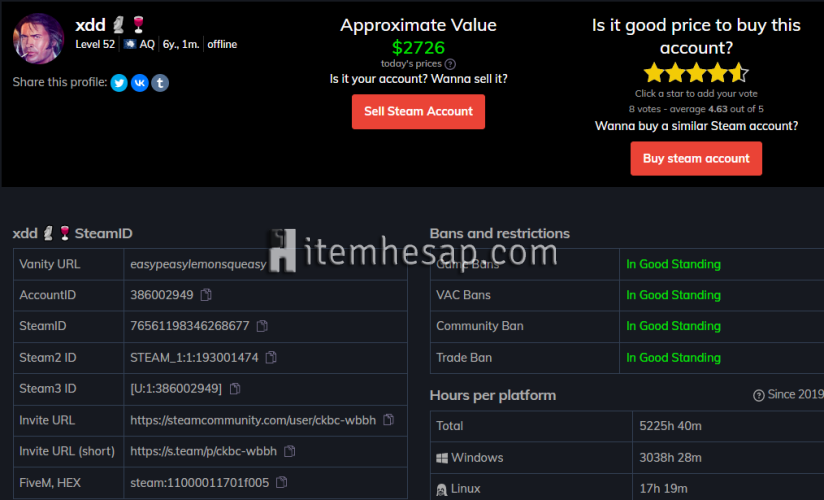Click the Since 2019 help icon
The height and width of the screenshot is (500, 824).
click(x=758, y=395)
